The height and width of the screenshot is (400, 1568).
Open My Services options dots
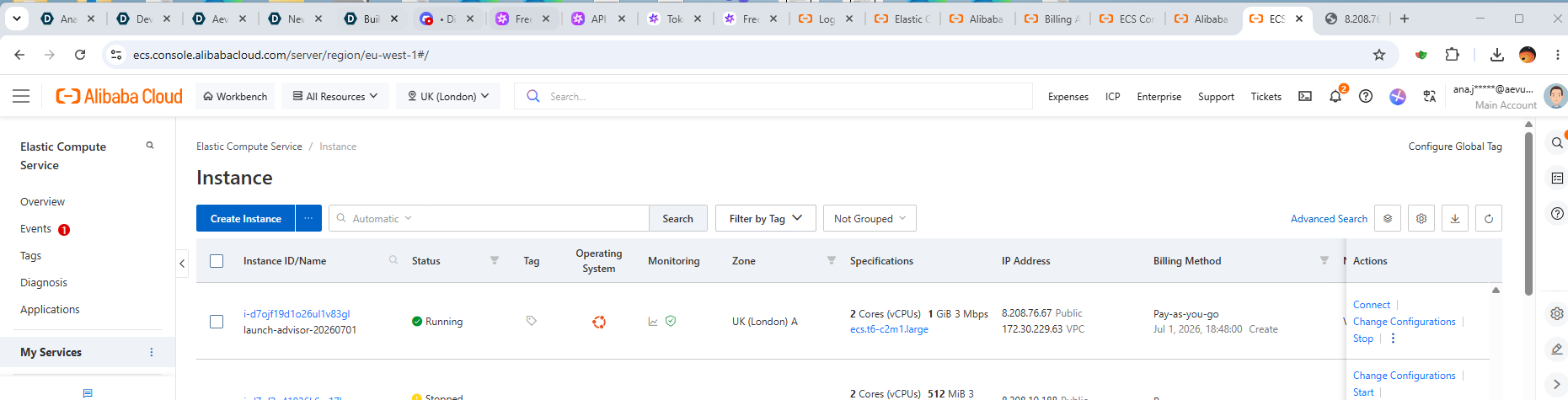point(152,352)
